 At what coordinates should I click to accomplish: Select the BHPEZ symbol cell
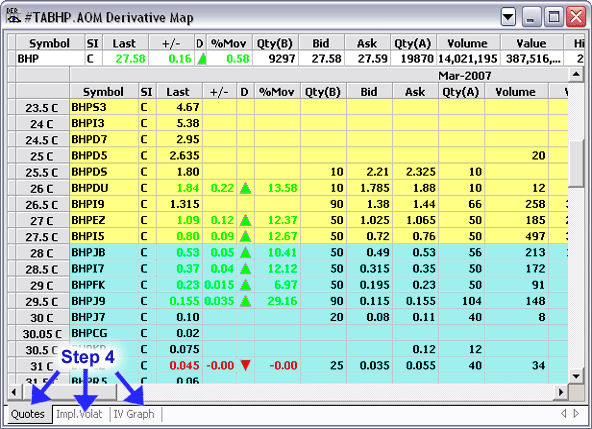104,220
